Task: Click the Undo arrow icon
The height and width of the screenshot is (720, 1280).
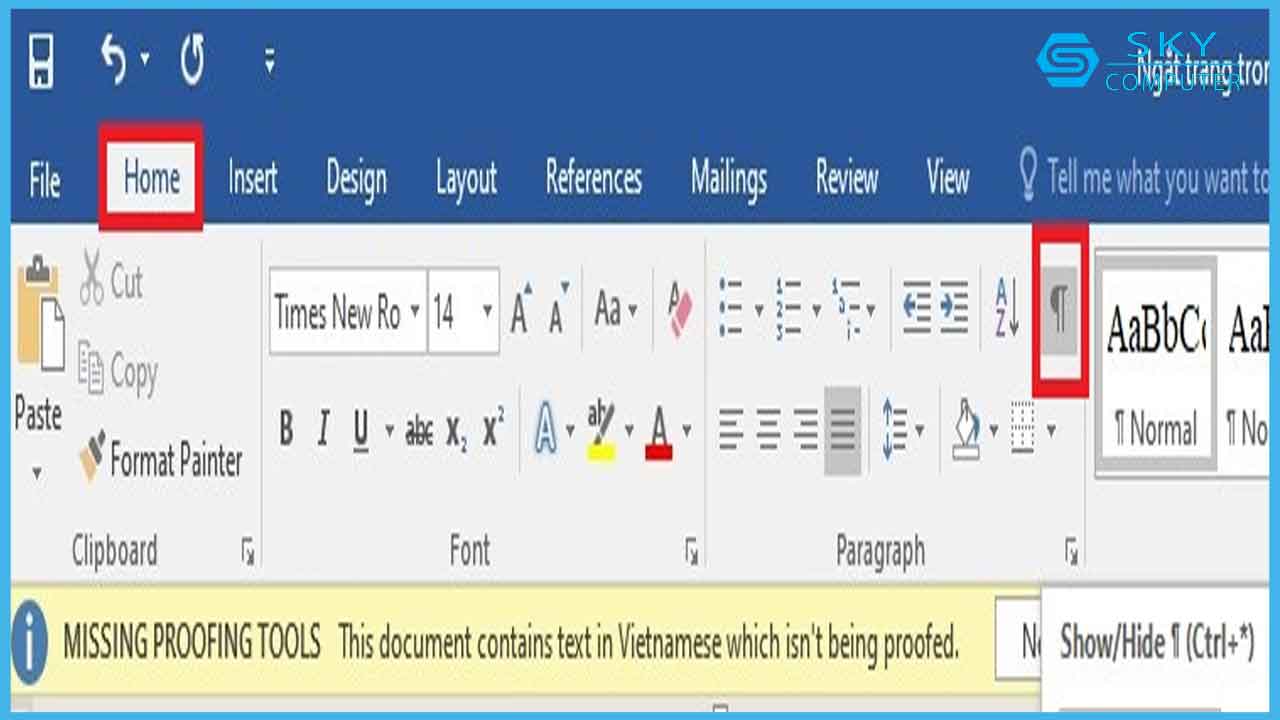Action: 114,62
